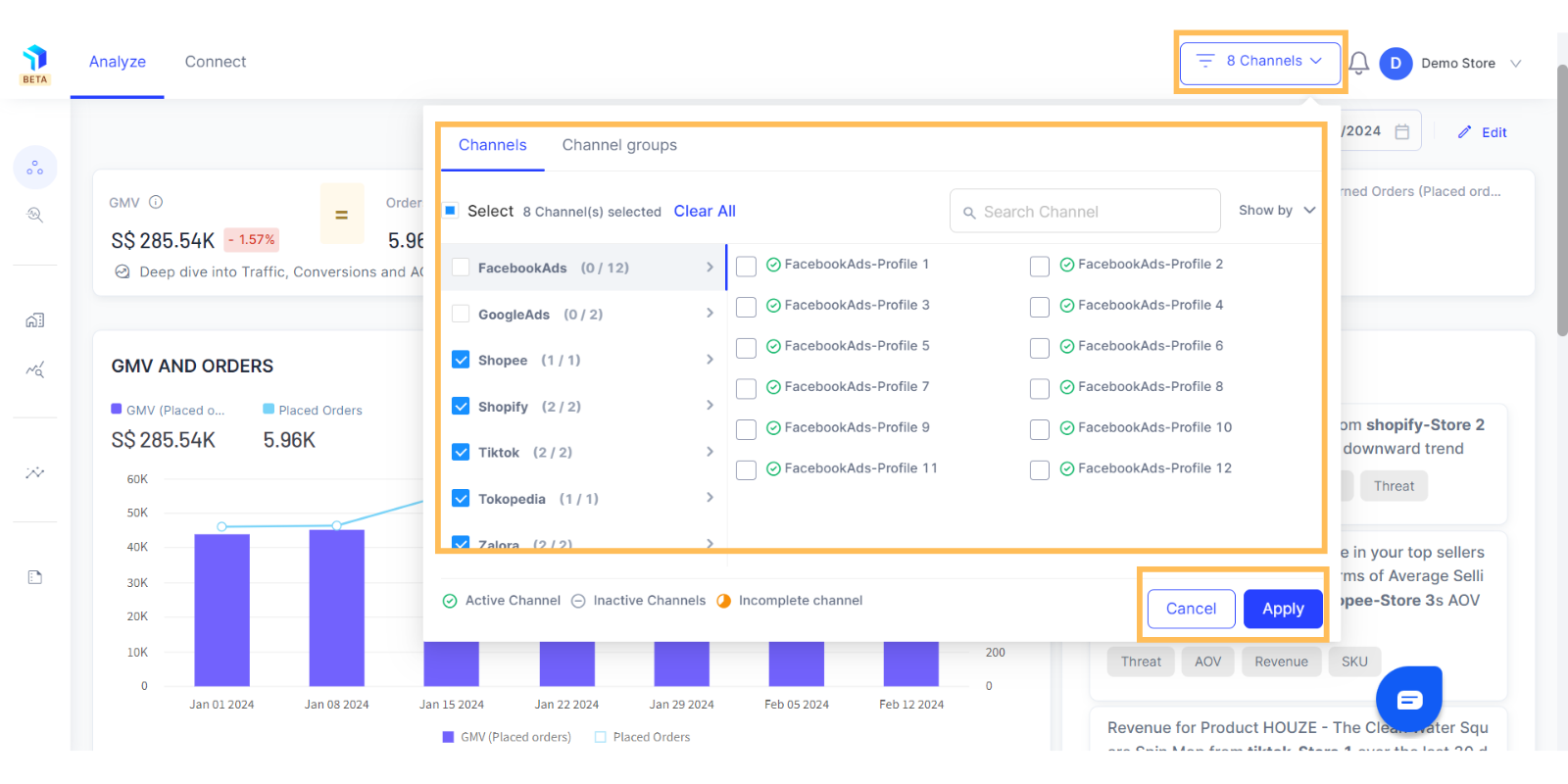Open the search analytics sidebar icon
1568x784 pixels.
[35, 215]
